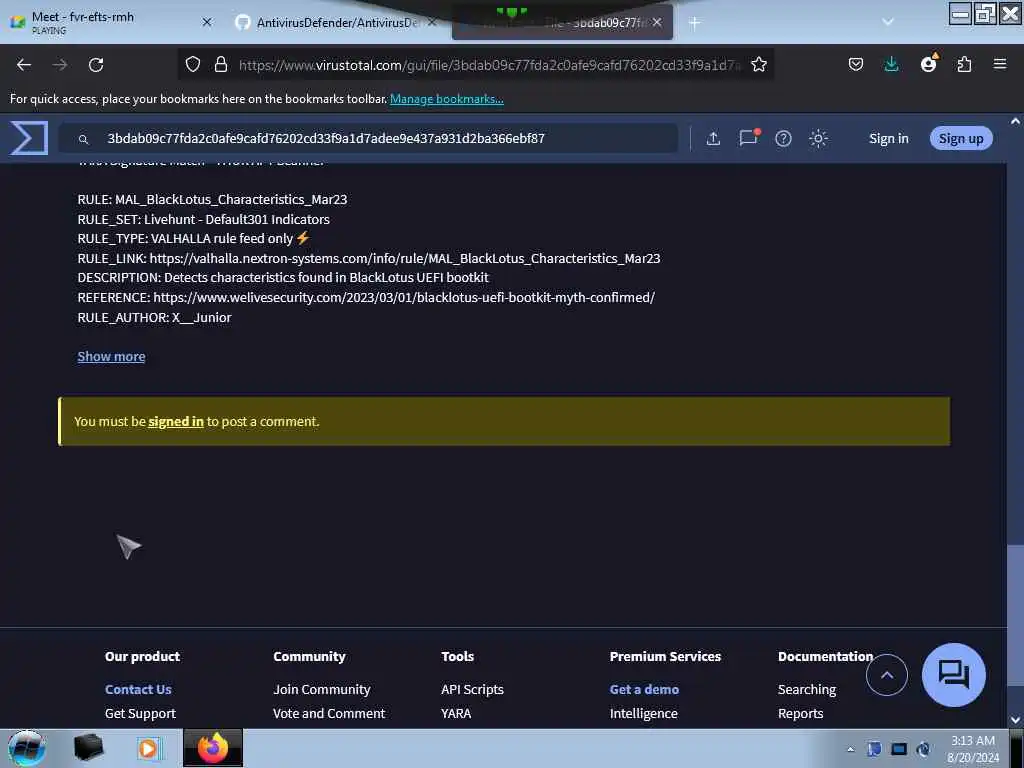Open the YARA footer link

(x=456, y=713)
